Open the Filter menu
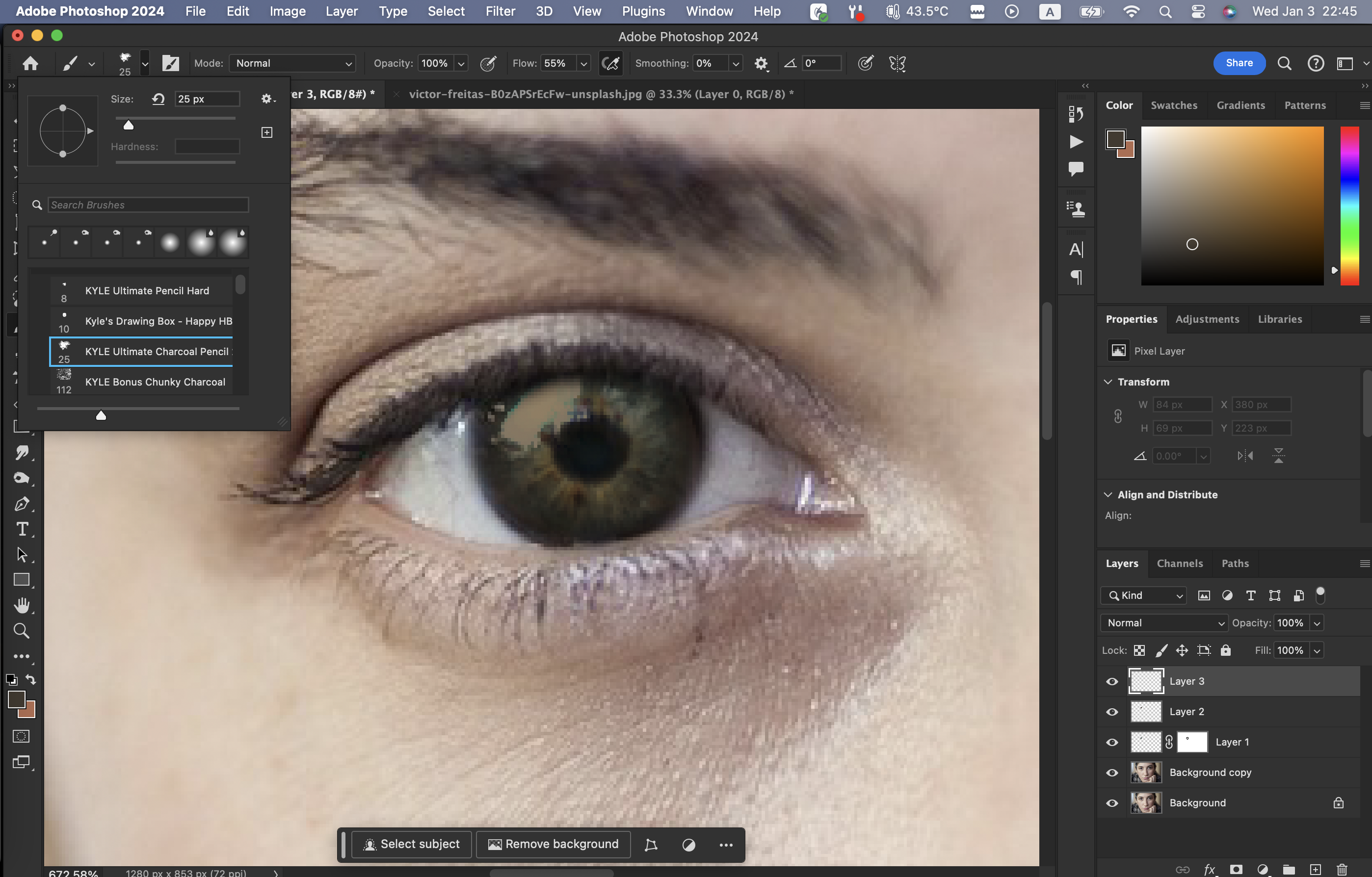The image size is (1372, 877). click(x=500, y=11)
